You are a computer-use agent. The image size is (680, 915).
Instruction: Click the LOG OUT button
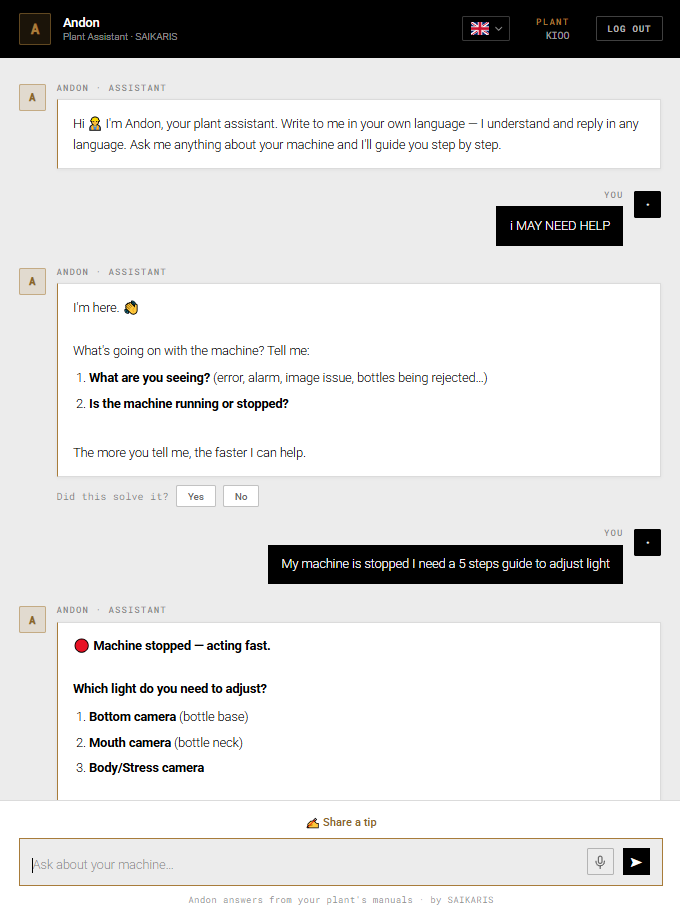(629, 29)
